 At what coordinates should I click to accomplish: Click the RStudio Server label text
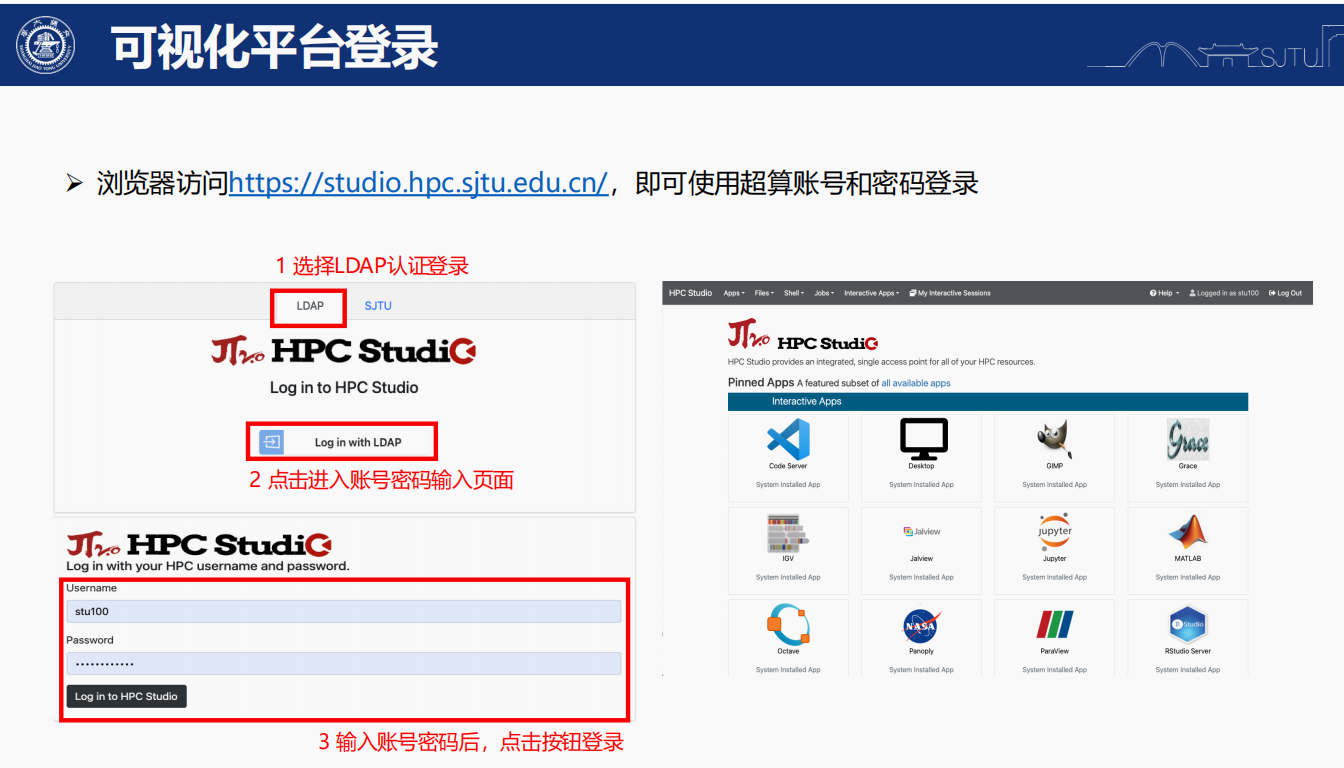[x=1187, y=651]
